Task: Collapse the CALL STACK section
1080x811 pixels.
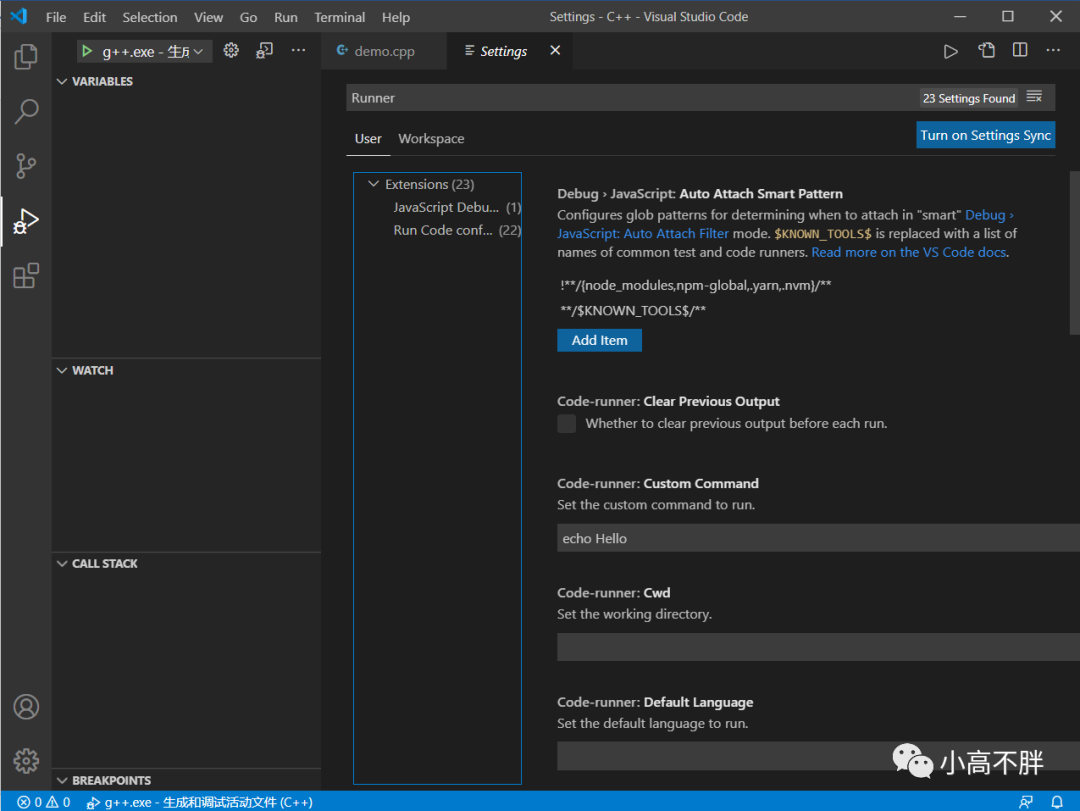Action: coord(62,564)
